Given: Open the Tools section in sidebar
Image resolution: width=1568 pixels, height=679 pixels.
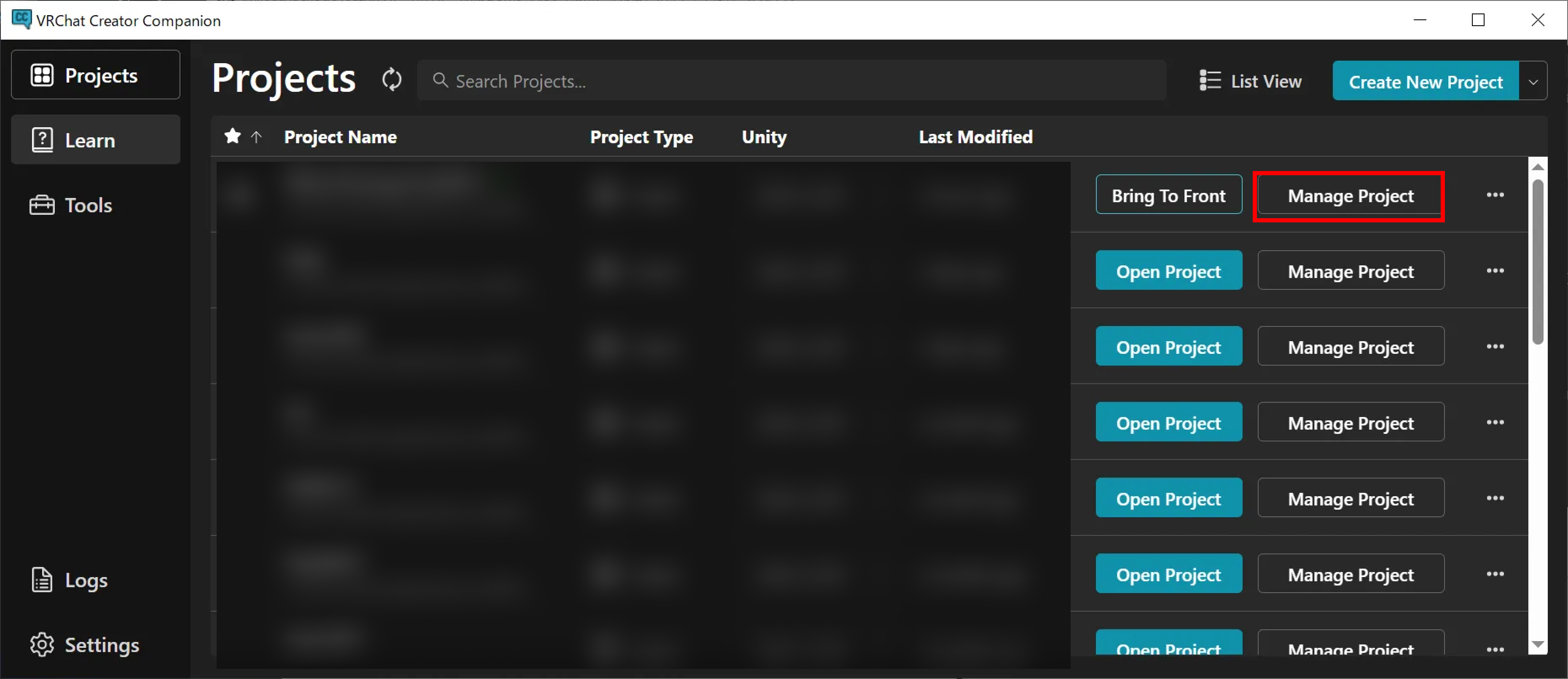Looking at the screenshot, I should tap(96, 205).
